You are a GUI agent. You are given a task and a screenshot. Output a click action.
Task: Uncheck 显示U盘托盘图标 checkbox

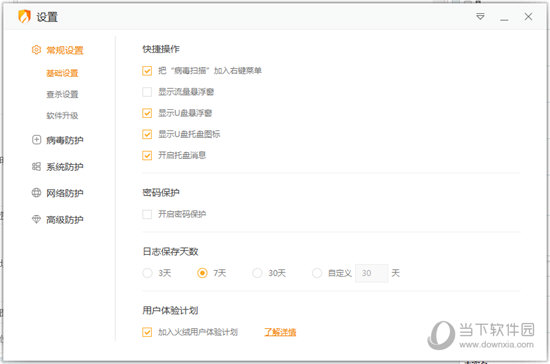click(147, 134)
